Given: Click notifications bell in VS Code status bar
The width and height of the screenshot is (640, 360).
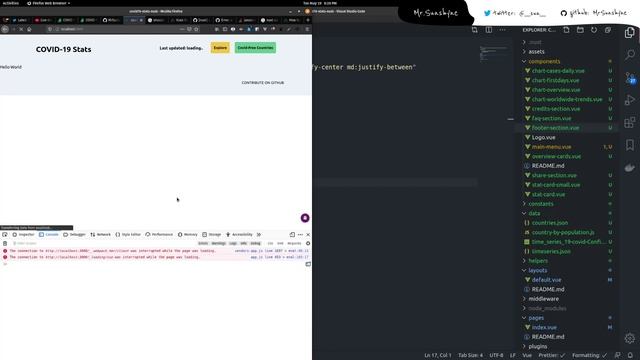Looking at the screenshot, I should 630,356.
